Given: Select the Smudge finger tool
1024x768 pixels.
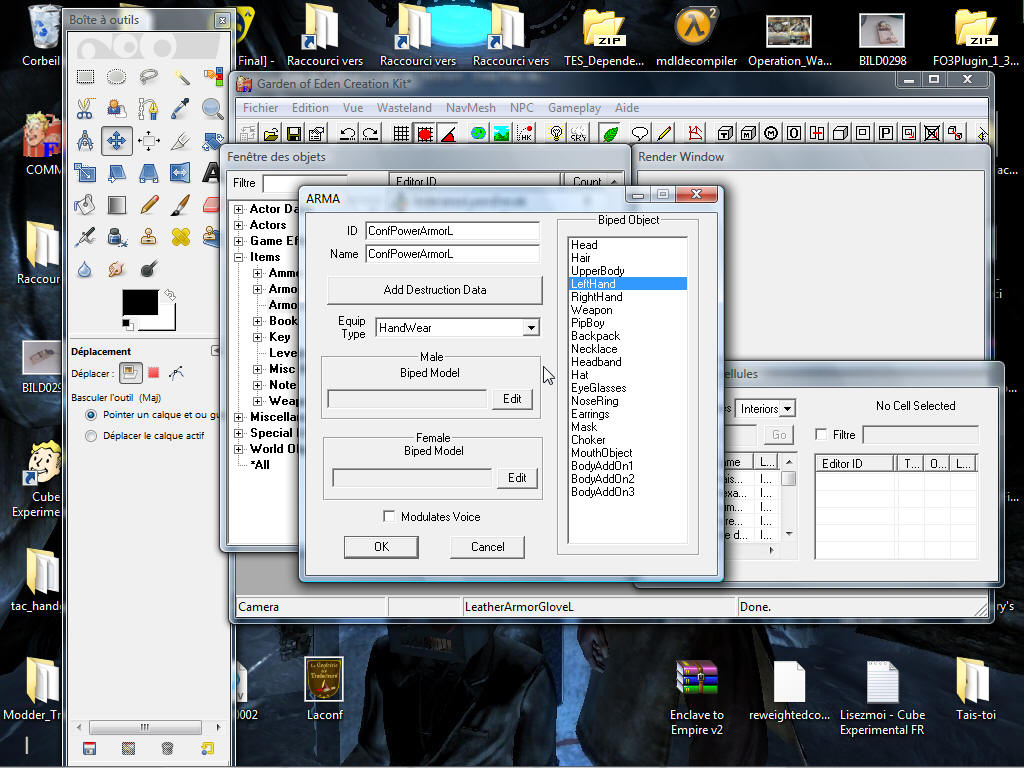Looking at the screenshot, I should (x=117, y=268).
